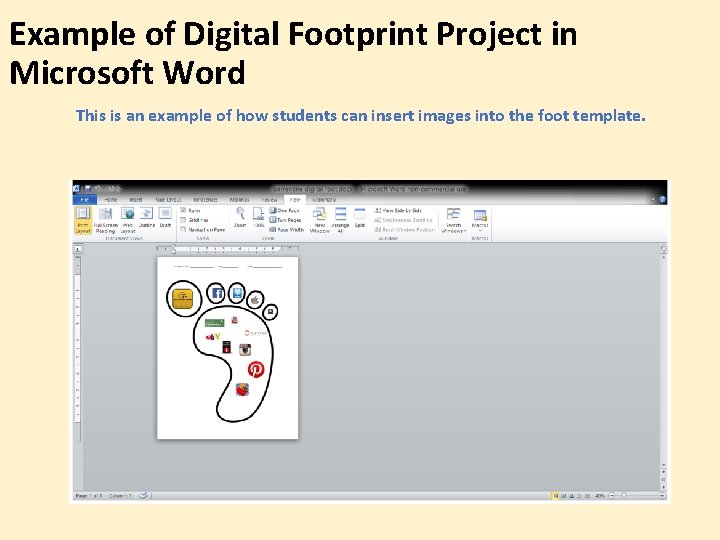Image resolution: width=720 pixels, height=540 pixels.
Task: Open the References ribbon tab
Action: point(205,200)
